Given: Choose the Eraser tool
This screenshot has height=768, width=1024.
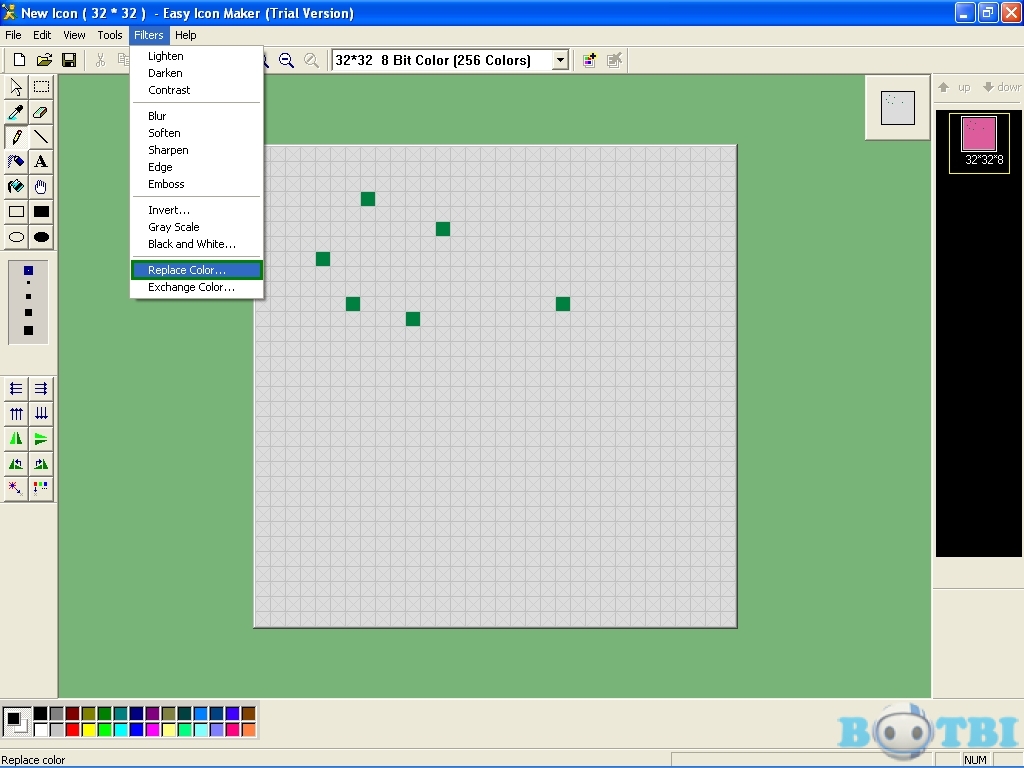Looking at the screenshot, I should coord(41,111).
